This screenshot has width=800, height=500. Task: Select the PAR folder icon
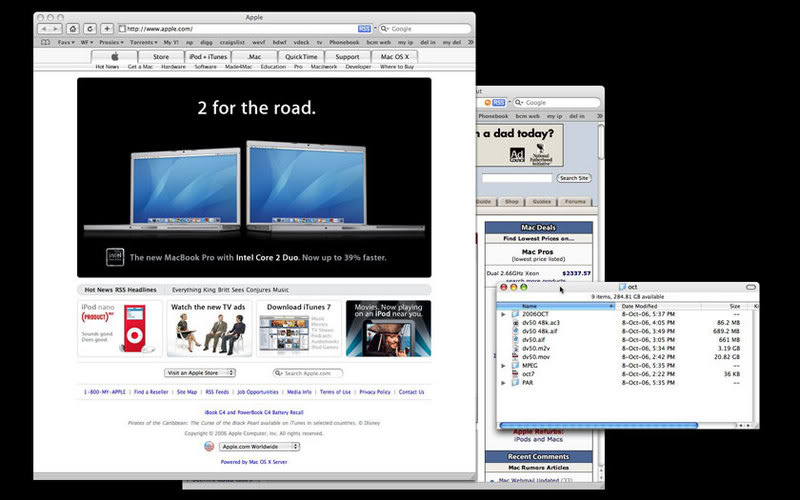[515, 383]
